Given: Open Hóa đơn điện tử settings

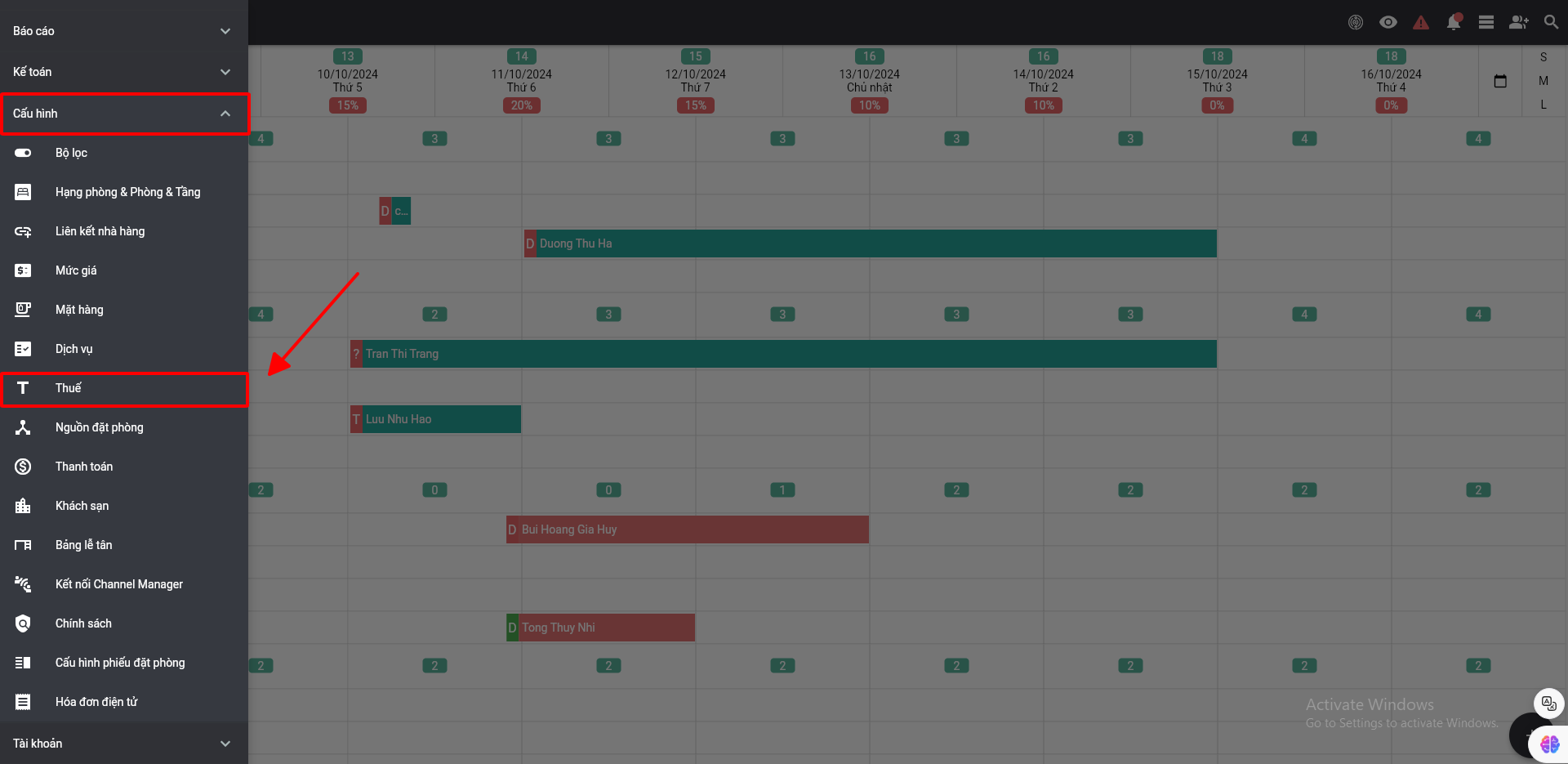Looking at the screenshot, I should [124, 702].
